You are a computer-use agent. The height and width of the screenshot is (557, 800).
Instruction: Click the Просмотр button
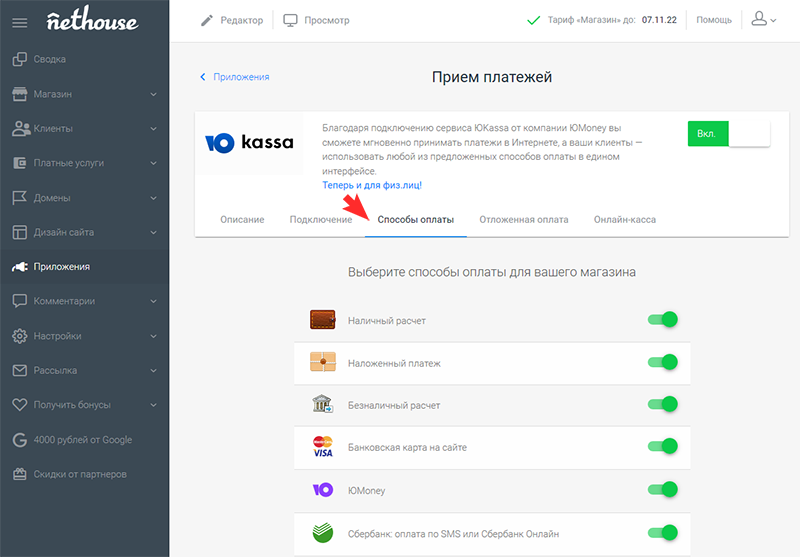point(316,20)
